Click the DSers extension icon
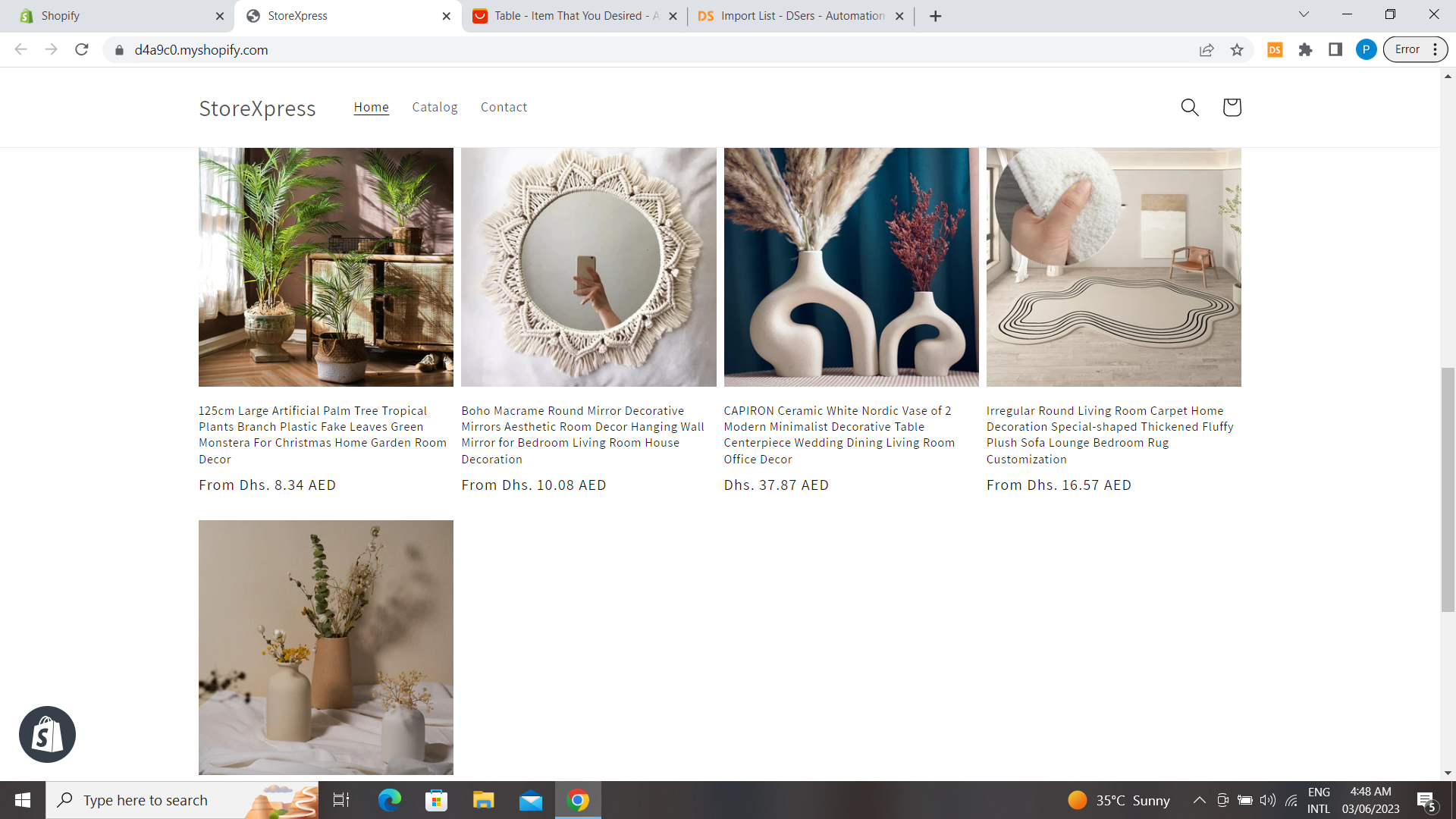Image resolution: width=1456 pixels, height=819 pixels. pos(1275,50)
